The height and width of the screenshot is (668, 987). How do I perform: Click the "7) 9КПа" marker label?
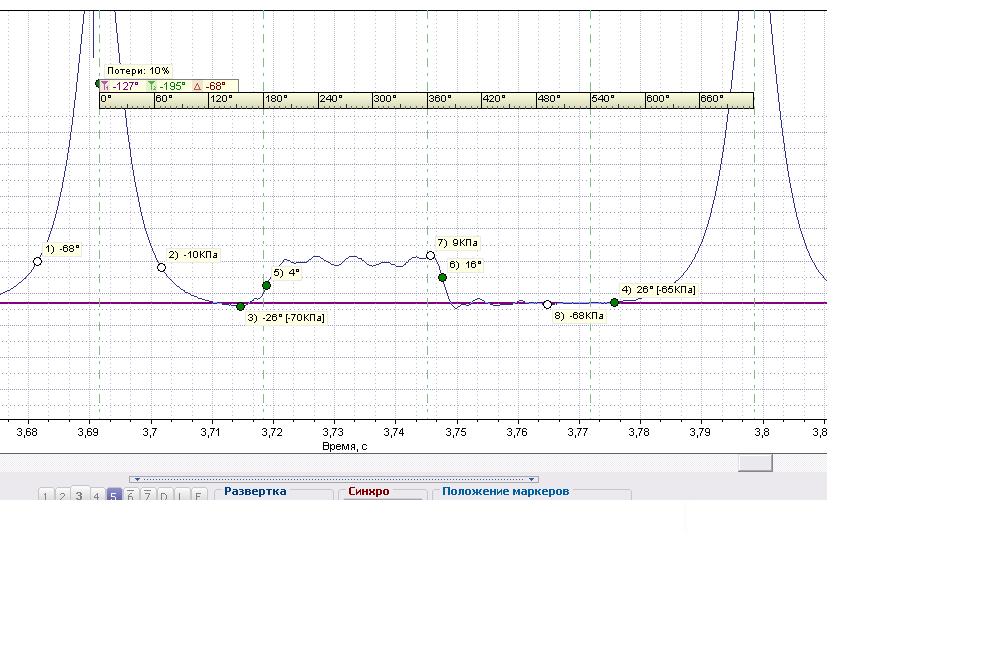tap(458, 242)
